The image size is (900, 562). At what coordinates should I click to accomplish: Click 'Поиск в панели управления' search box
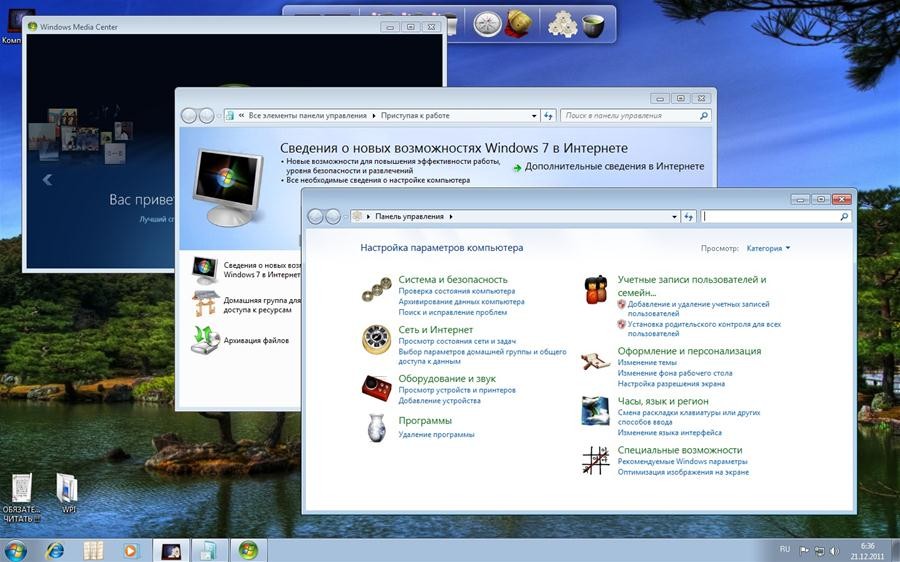pos(635,116)
